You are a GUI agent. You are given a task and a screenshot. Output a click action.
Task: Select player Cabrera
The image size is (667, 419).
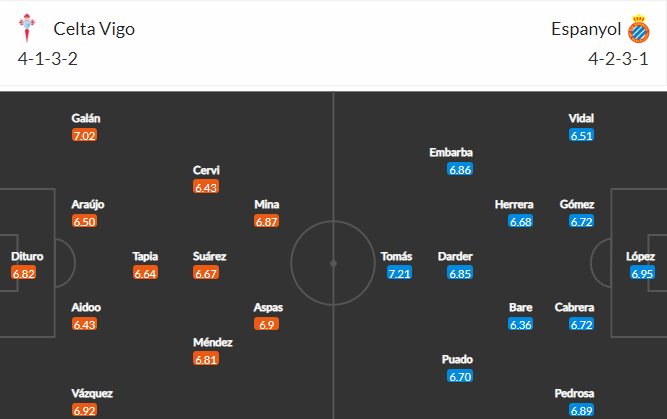tap(577, 307)
